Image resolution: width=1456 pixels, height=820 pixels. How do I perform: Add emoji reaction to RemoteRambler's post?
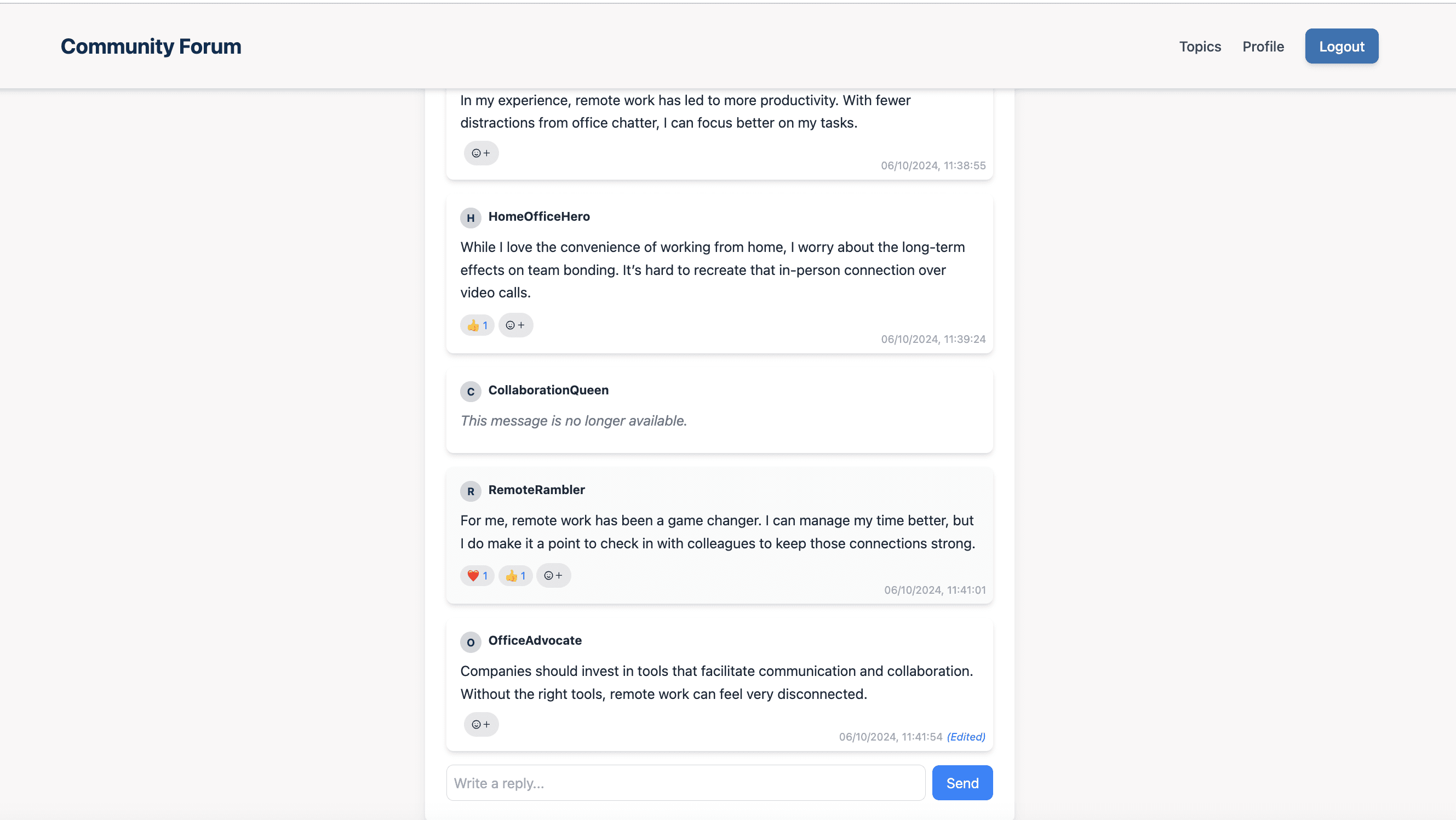click(x=553, y=575)
